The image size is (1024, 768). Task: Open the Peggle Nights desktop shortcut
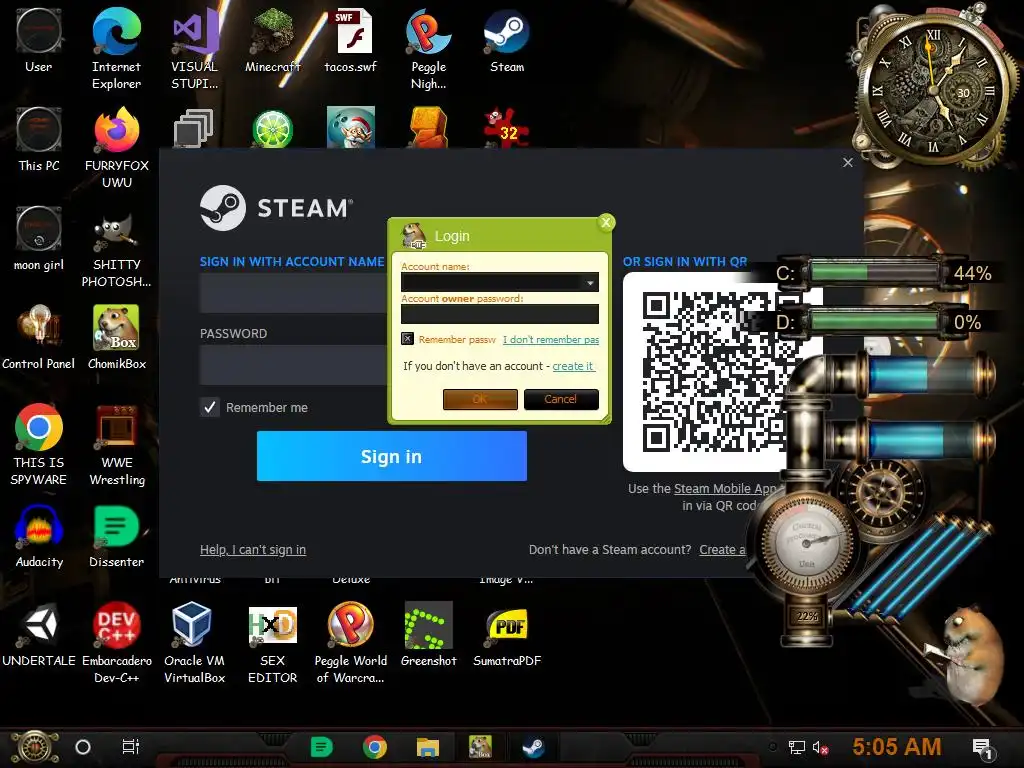click(x=428, y=49)
